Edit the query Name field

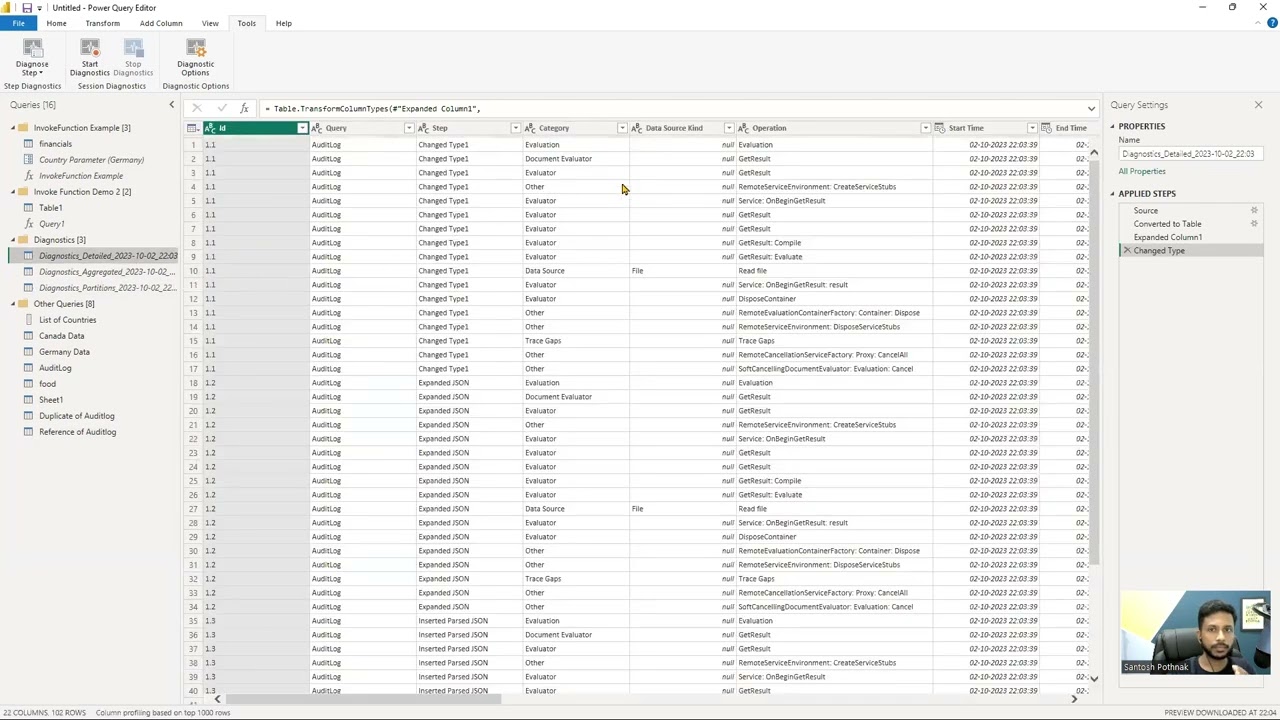[1190, 154]
